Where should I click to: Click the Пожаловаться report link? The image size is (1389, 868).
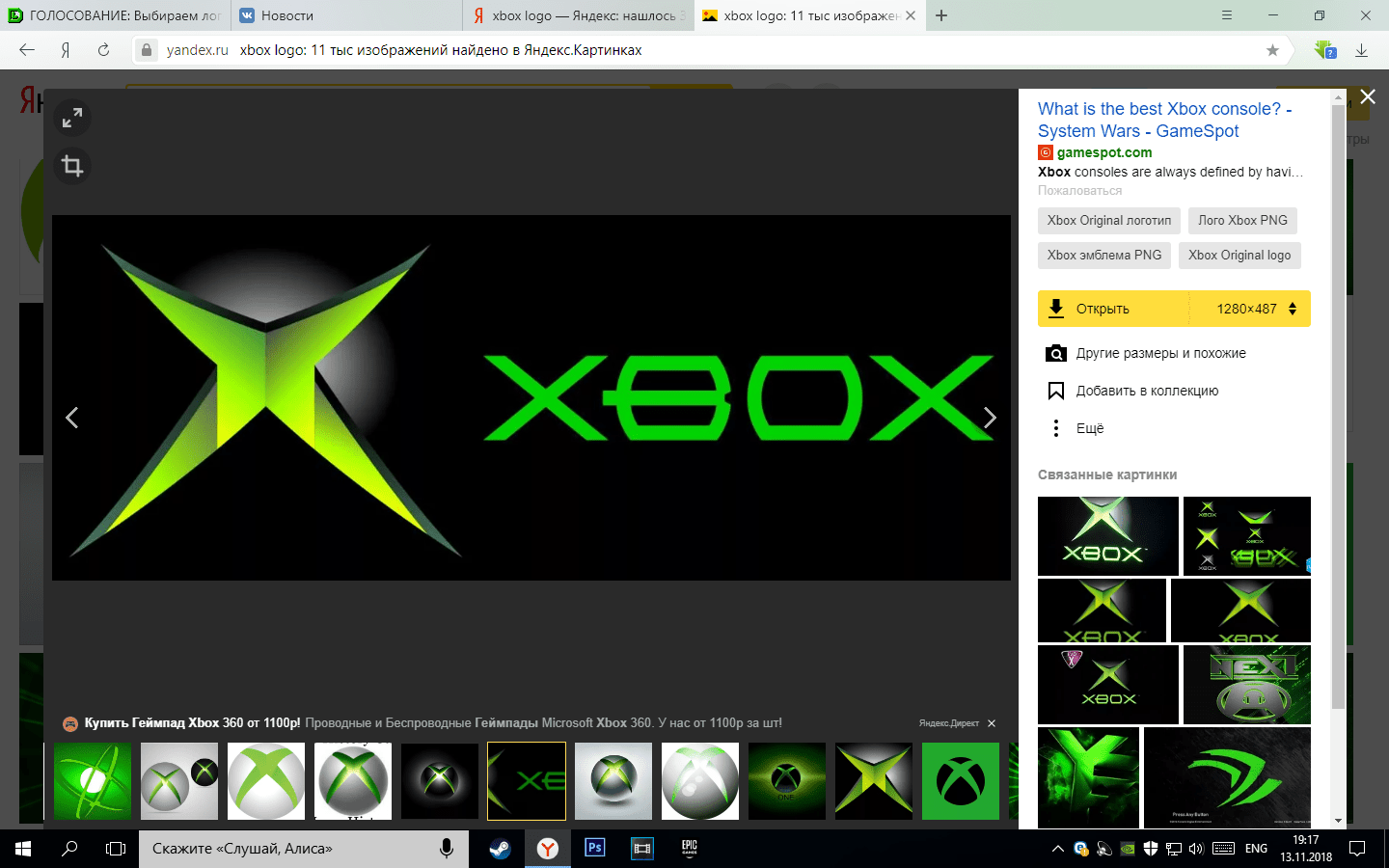tap(1079, 191)
